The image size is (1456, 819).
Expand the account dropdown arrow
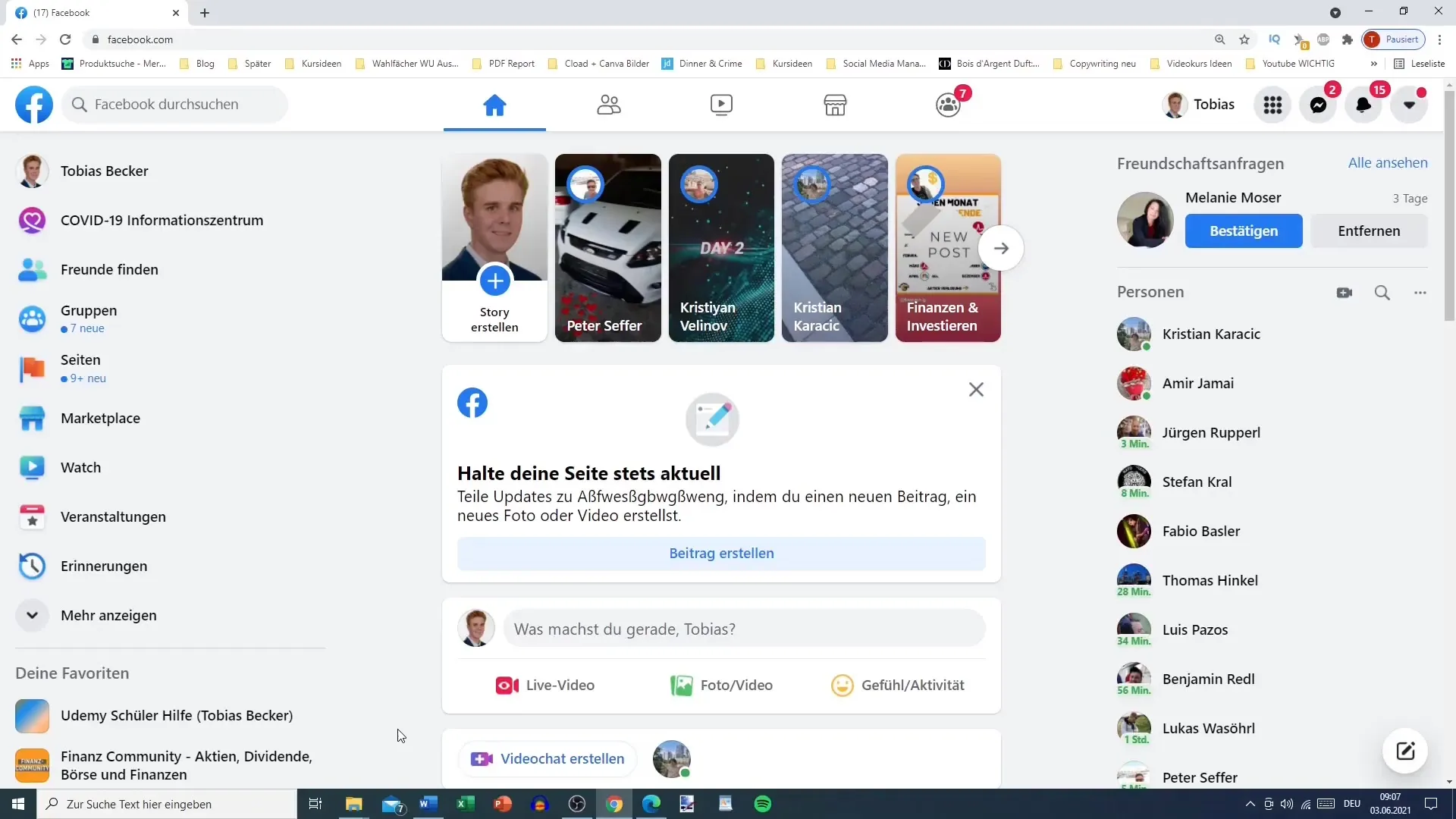point(1409,105)
